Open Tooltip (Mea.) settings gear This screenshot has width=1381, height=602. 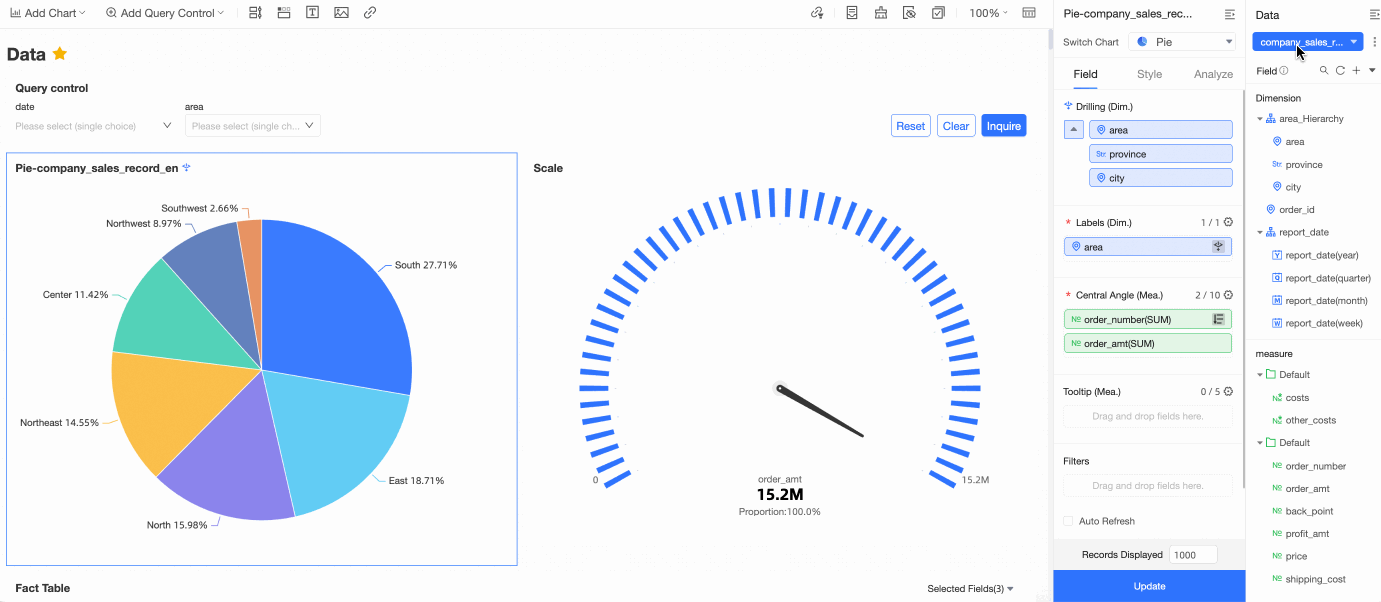coord(1228,391)
